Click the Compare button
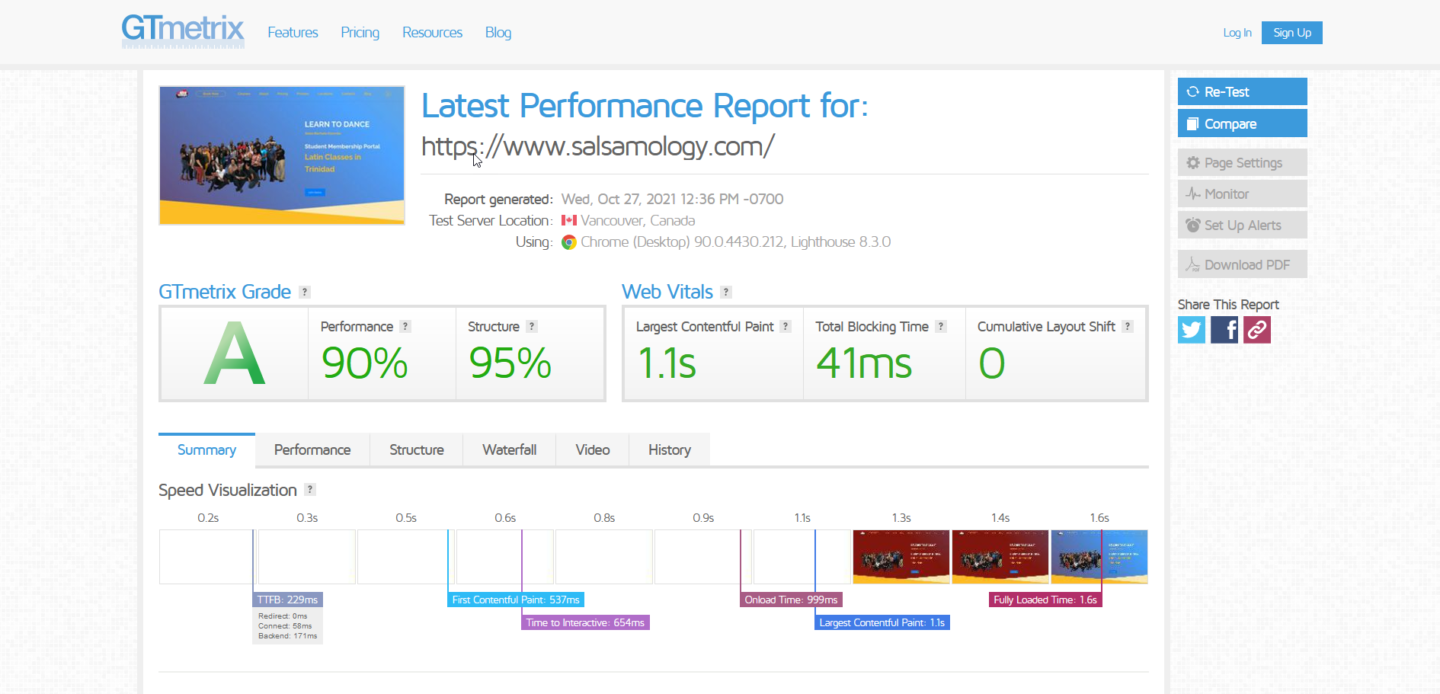 pos(1242,124)
